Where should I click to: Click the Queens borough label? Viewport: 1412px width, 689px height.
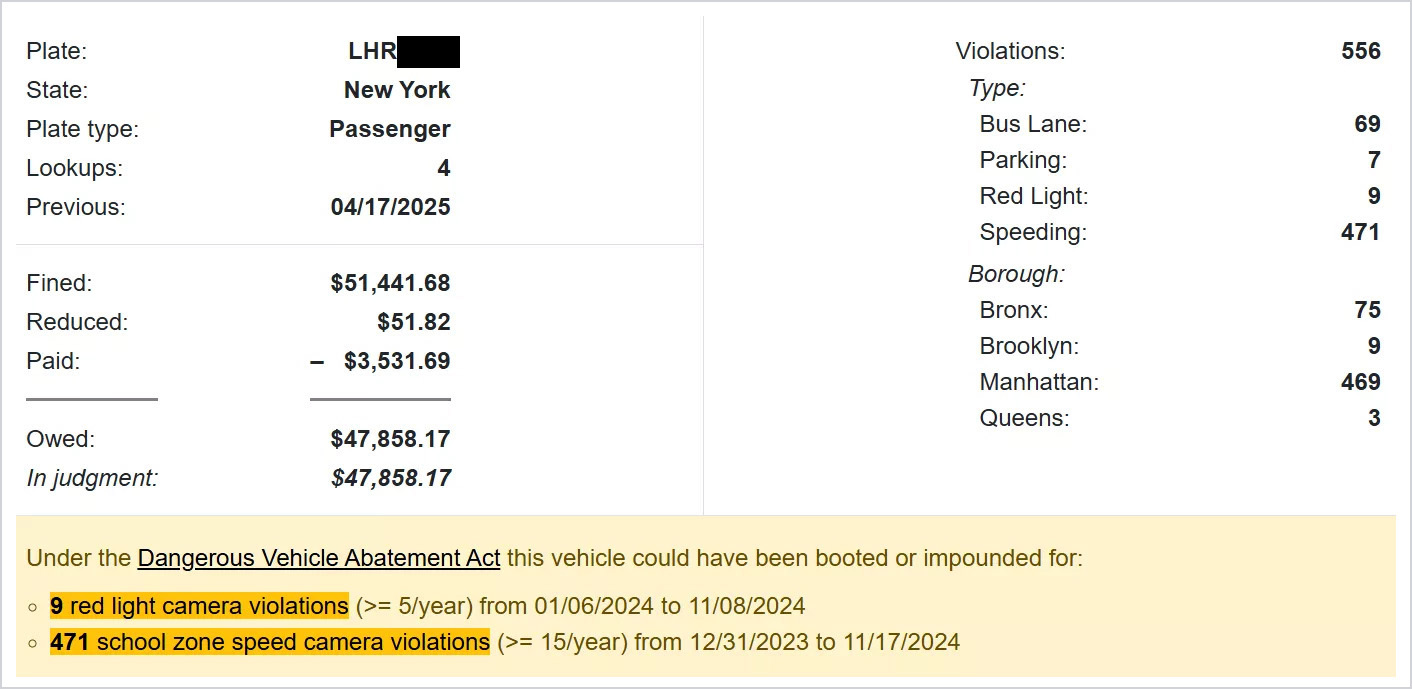click(1024, 418)
